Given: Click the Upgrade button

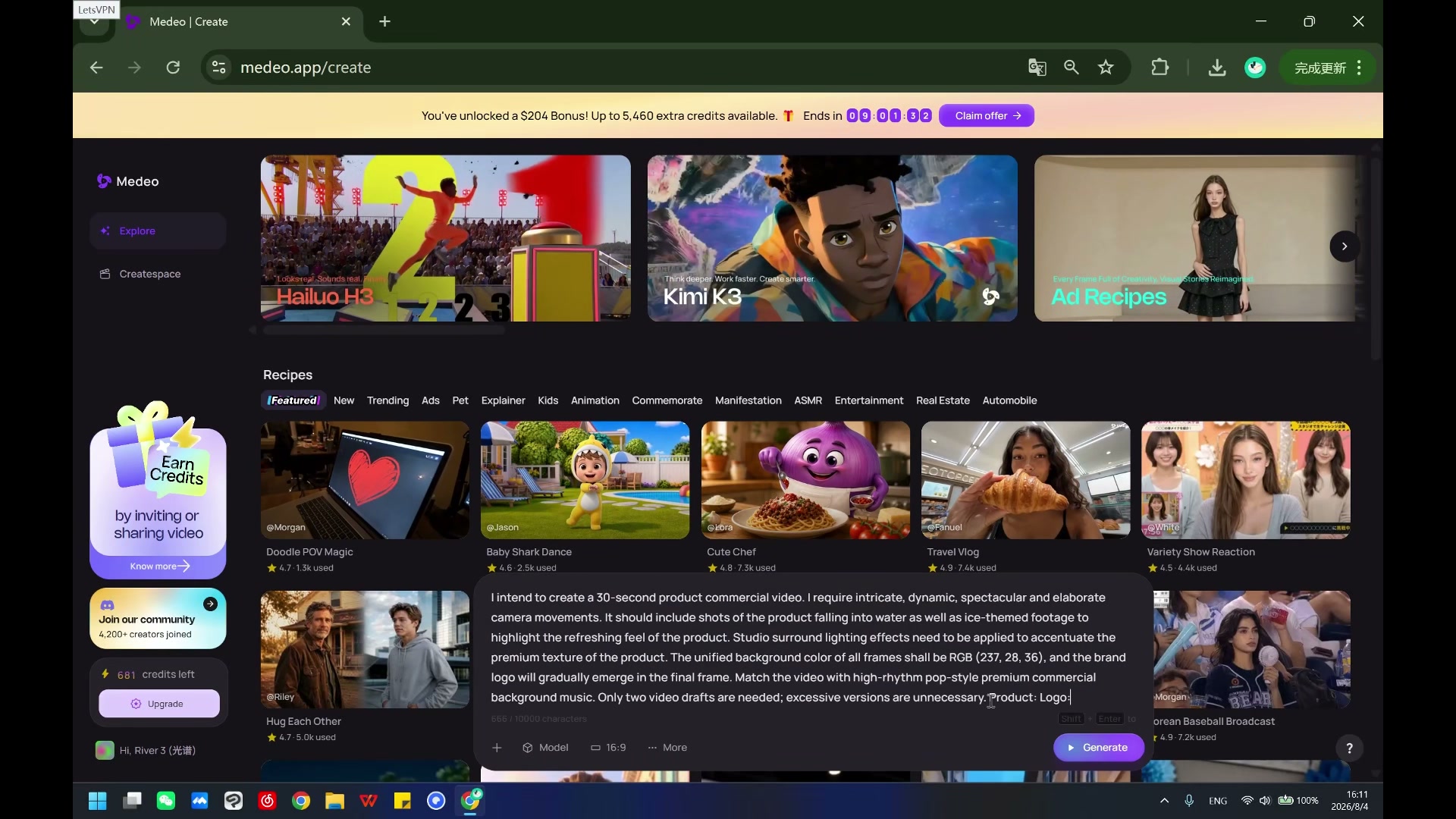Looking at the screenshot, I should point(158,704).
